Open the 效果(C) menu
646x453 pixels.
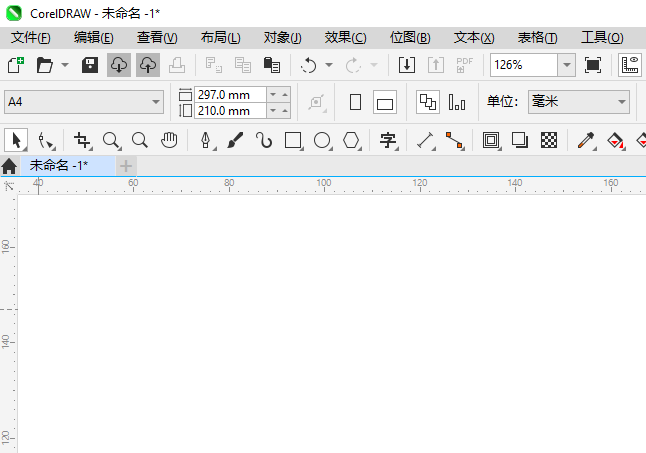click(x=345, y=38)
